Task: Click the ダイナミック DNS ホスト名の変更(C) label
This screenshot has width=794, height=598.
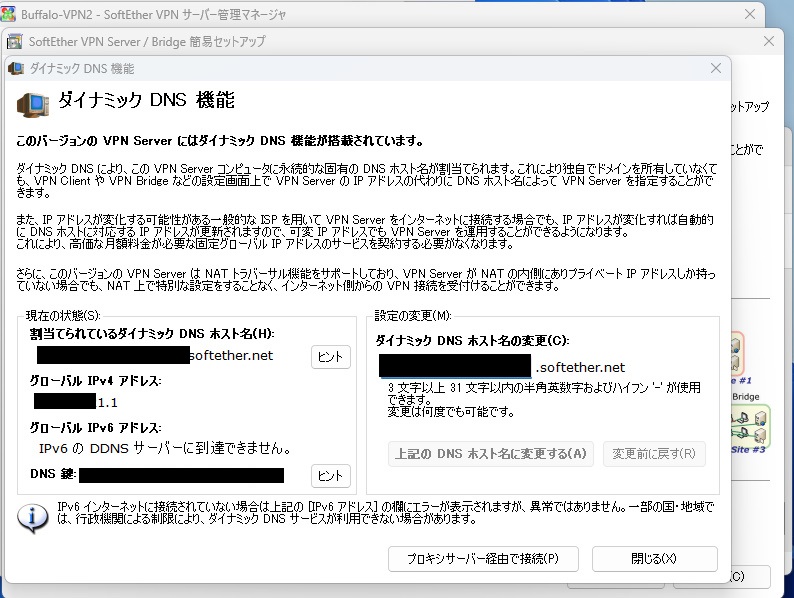Action: (472, 341)
